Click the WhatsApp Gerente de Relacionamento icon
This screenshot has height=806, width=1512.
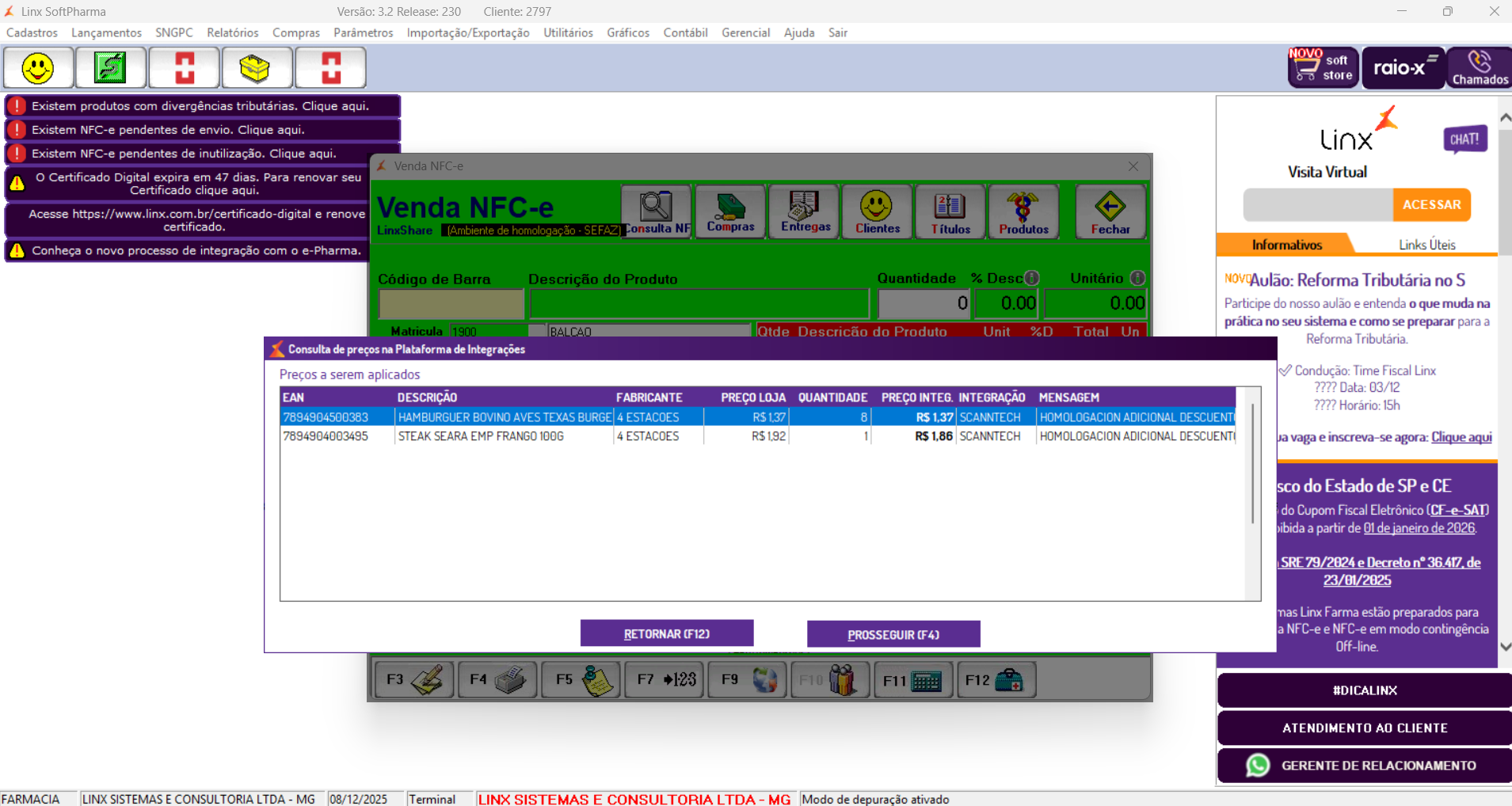pyautogui.click(x=1258, y=766)
